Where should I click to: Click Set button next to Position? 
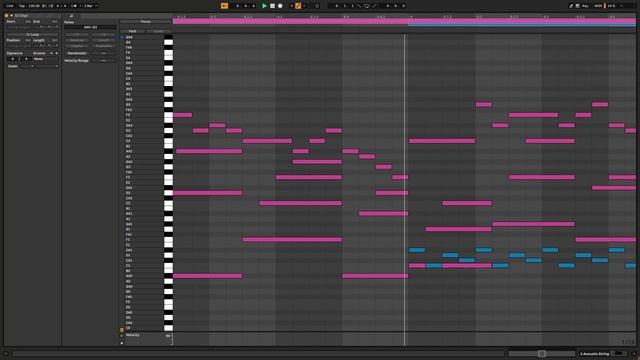coord(28,40)
